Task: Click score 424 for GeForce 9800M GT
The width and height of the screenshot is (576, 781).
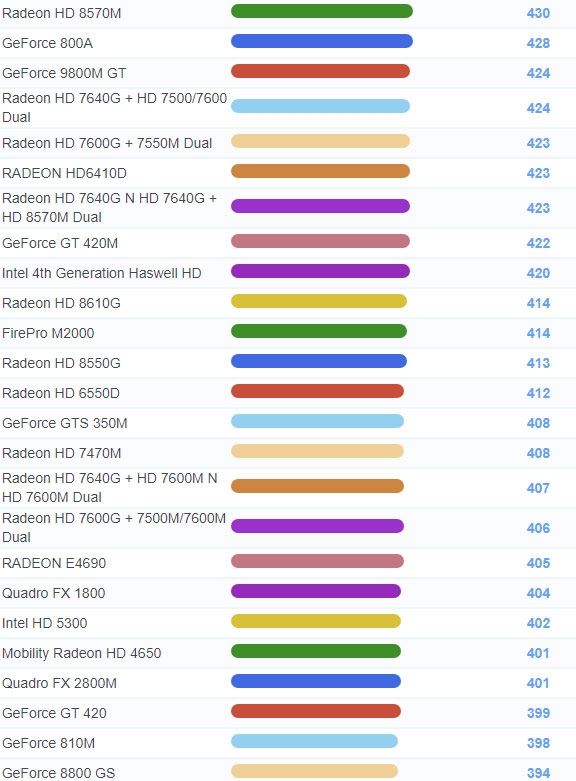Action: (x=538, y=73)
